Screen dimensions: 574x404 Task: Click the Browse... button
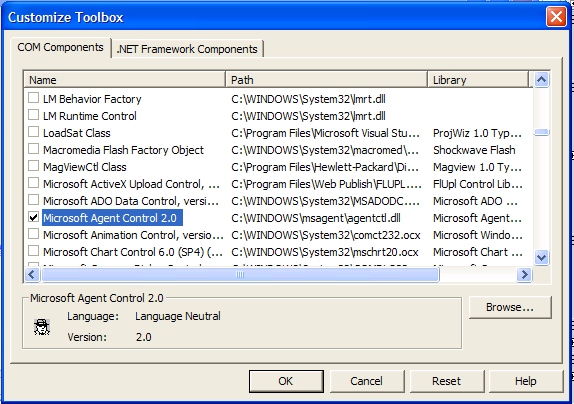click(510, 307)
